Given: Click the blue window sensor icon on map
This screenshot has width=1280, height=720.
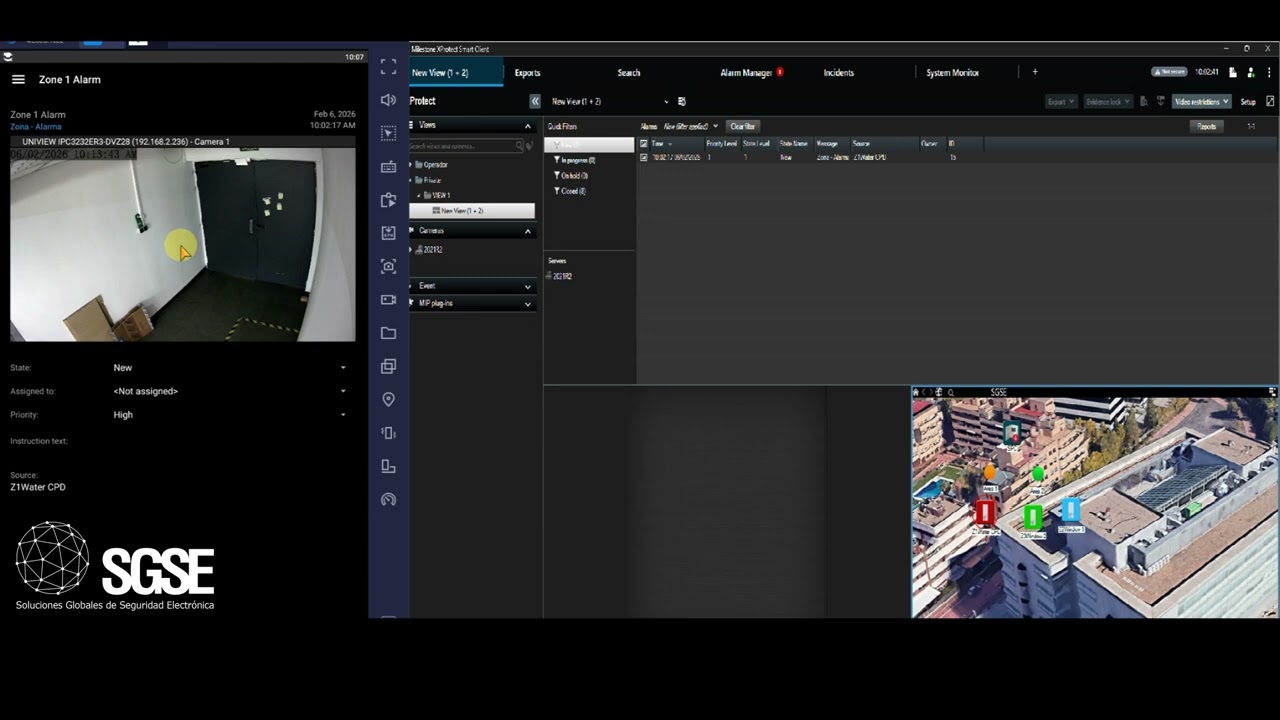Looking at the screenshot, I should click(x=1071, y=510).
